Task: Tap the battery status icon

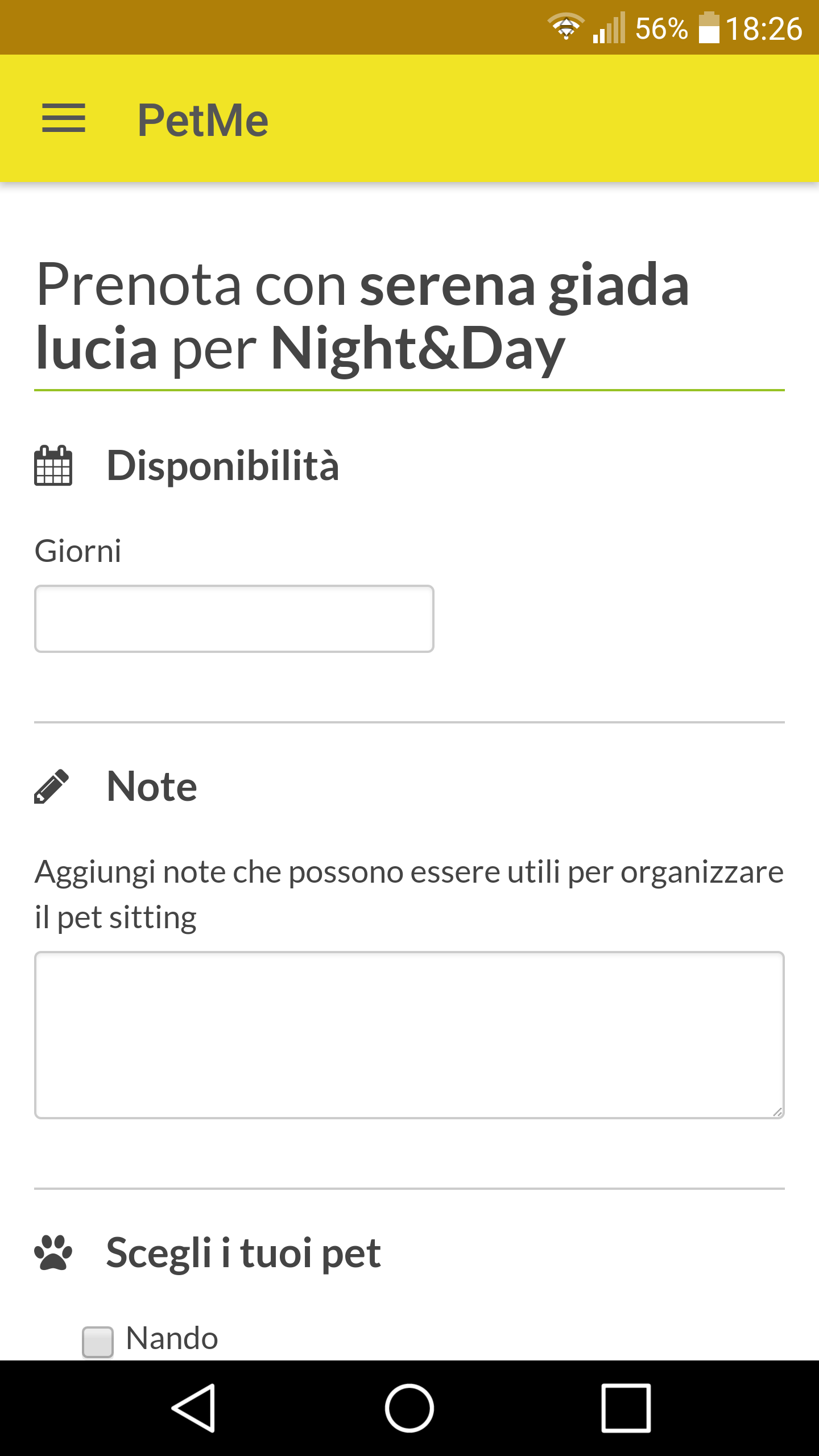Action: (709, 27)
